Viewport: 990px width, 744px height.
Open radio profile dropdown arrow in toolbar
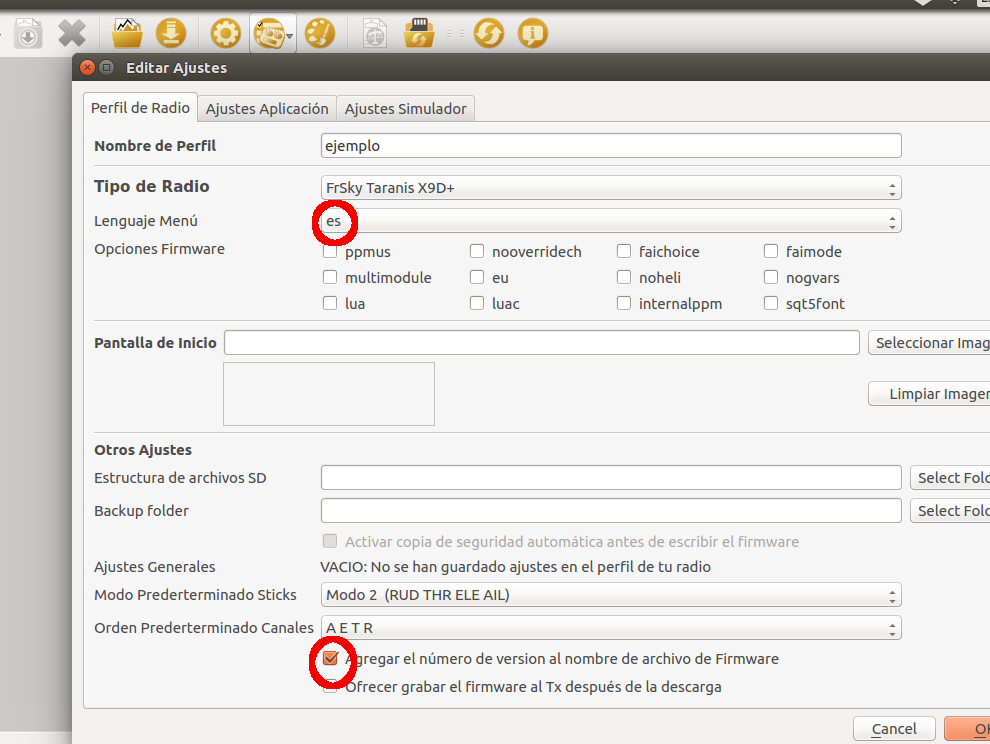pos(289,36)
